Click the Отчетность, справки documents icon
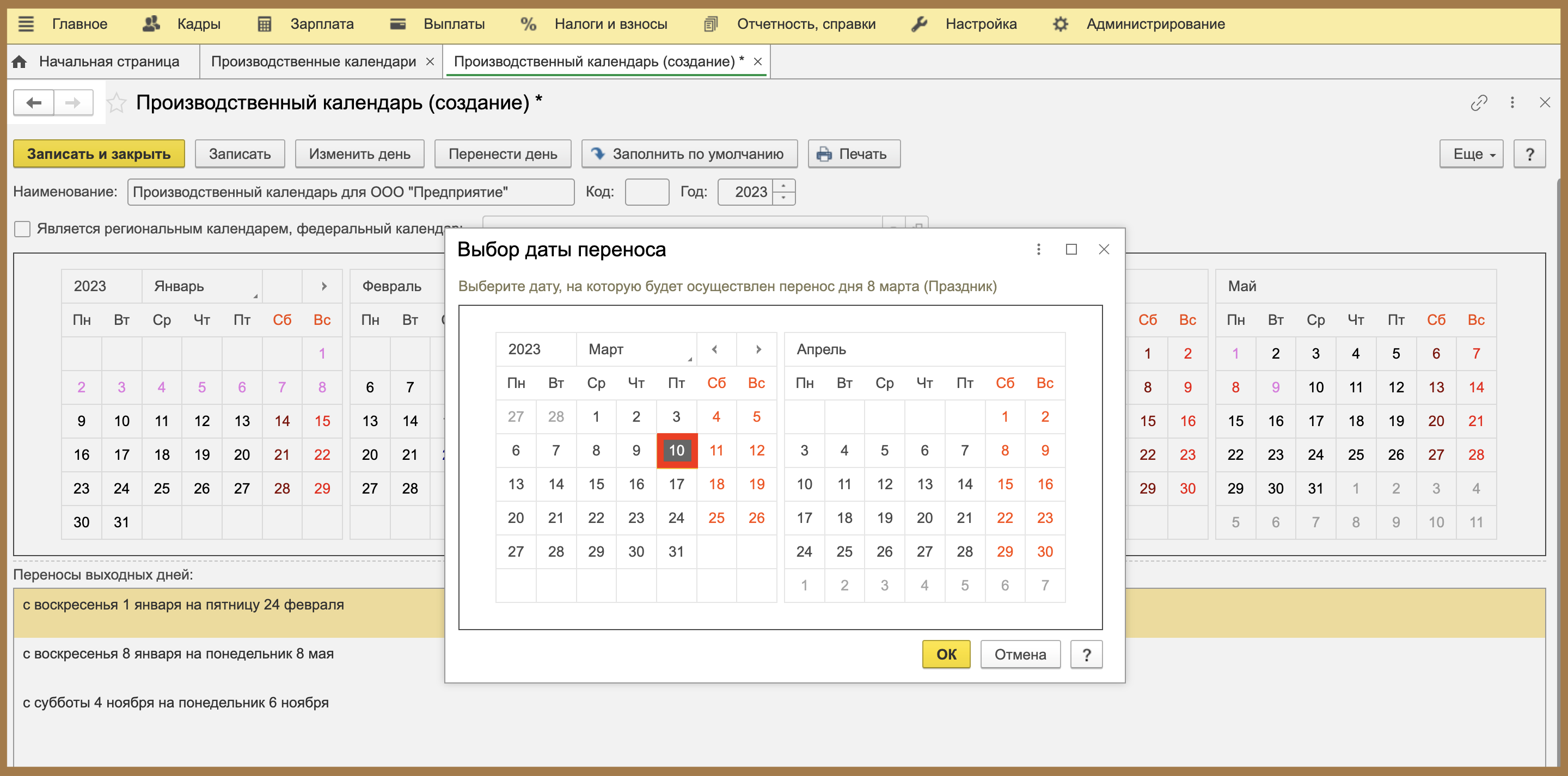The image size is (1568, 776). 710,24
